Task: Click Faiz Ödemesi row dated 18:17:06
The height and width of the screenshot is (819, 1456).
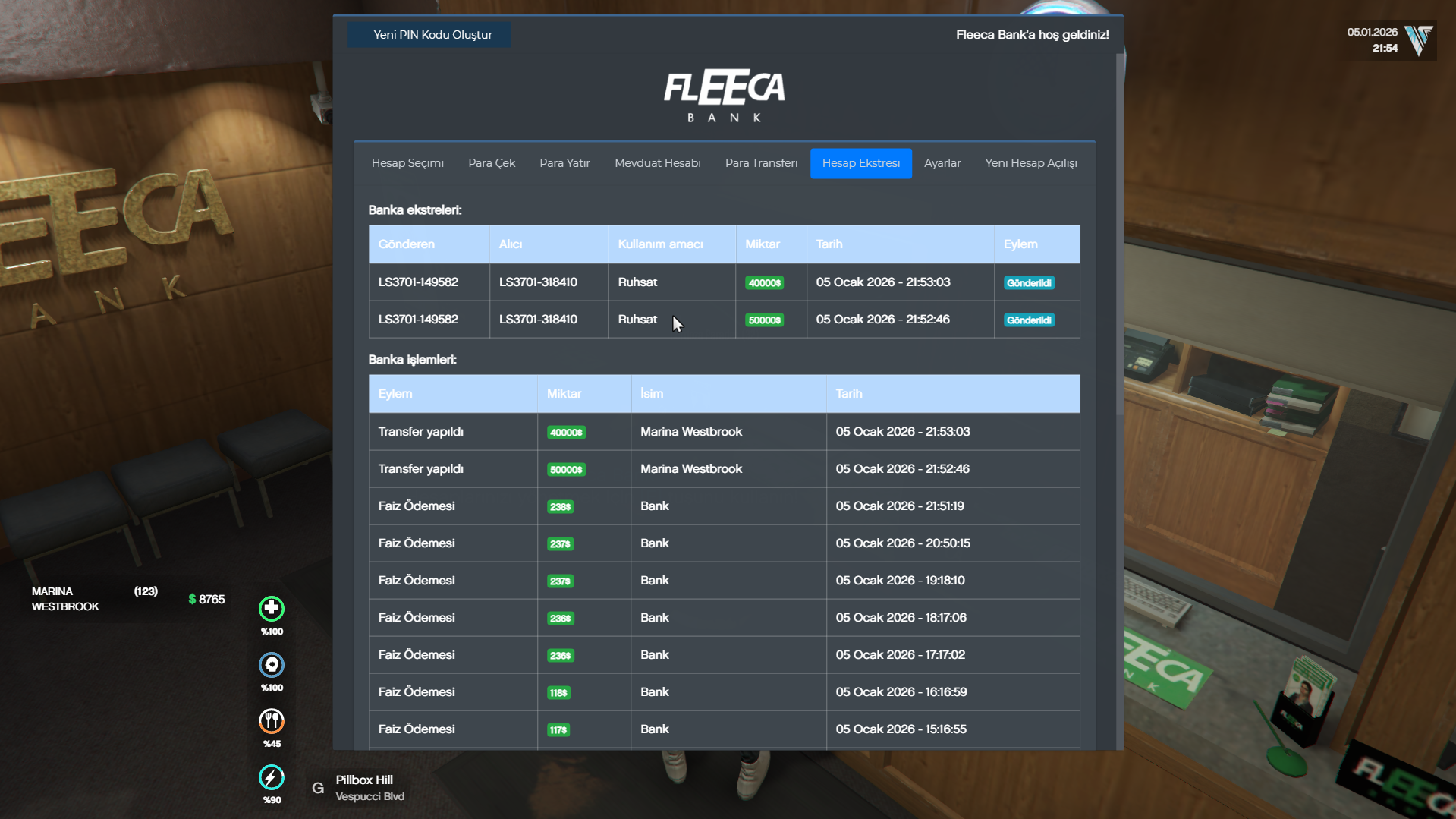Action: pyautogui.click(x=725, y=617)
